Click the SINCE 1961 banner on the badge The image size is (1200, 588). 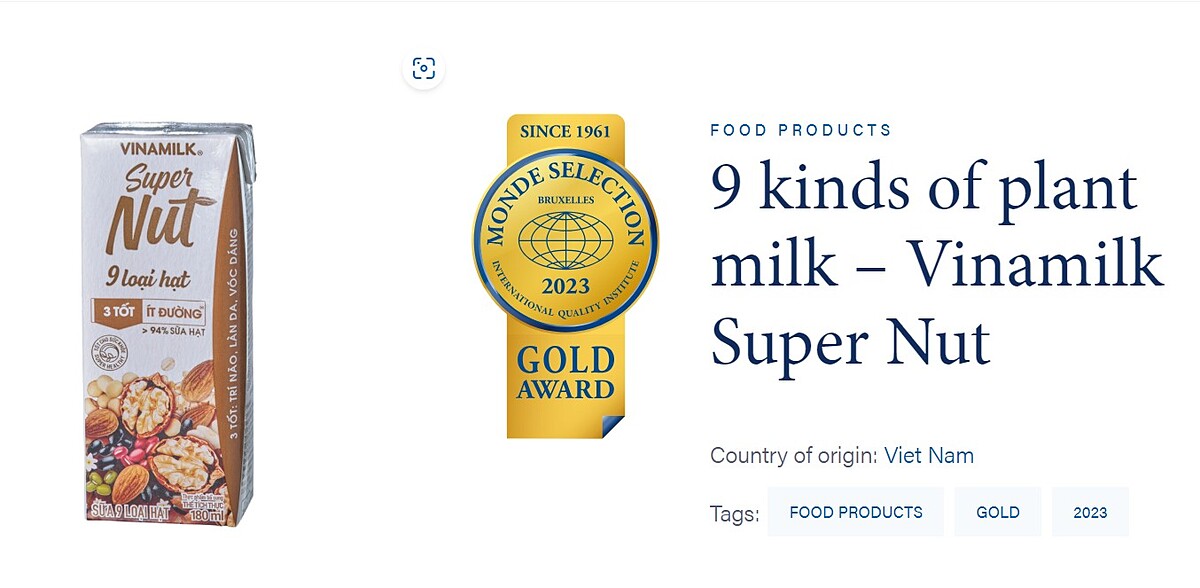pos(565,131)
